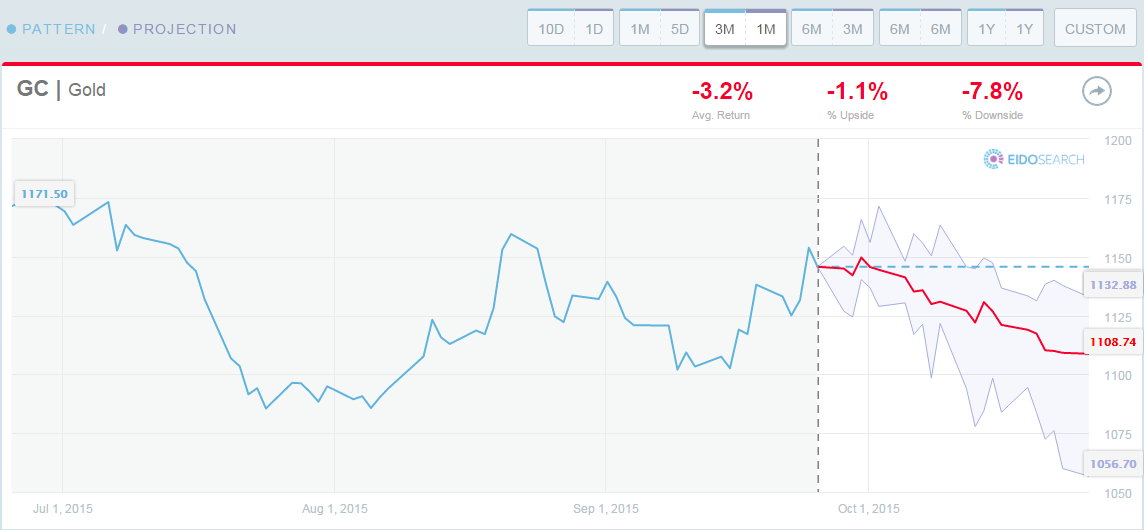Click the red 1108.74 projection label
The height and width of the screenshot is (530, 1144).
pos(1113,341)
